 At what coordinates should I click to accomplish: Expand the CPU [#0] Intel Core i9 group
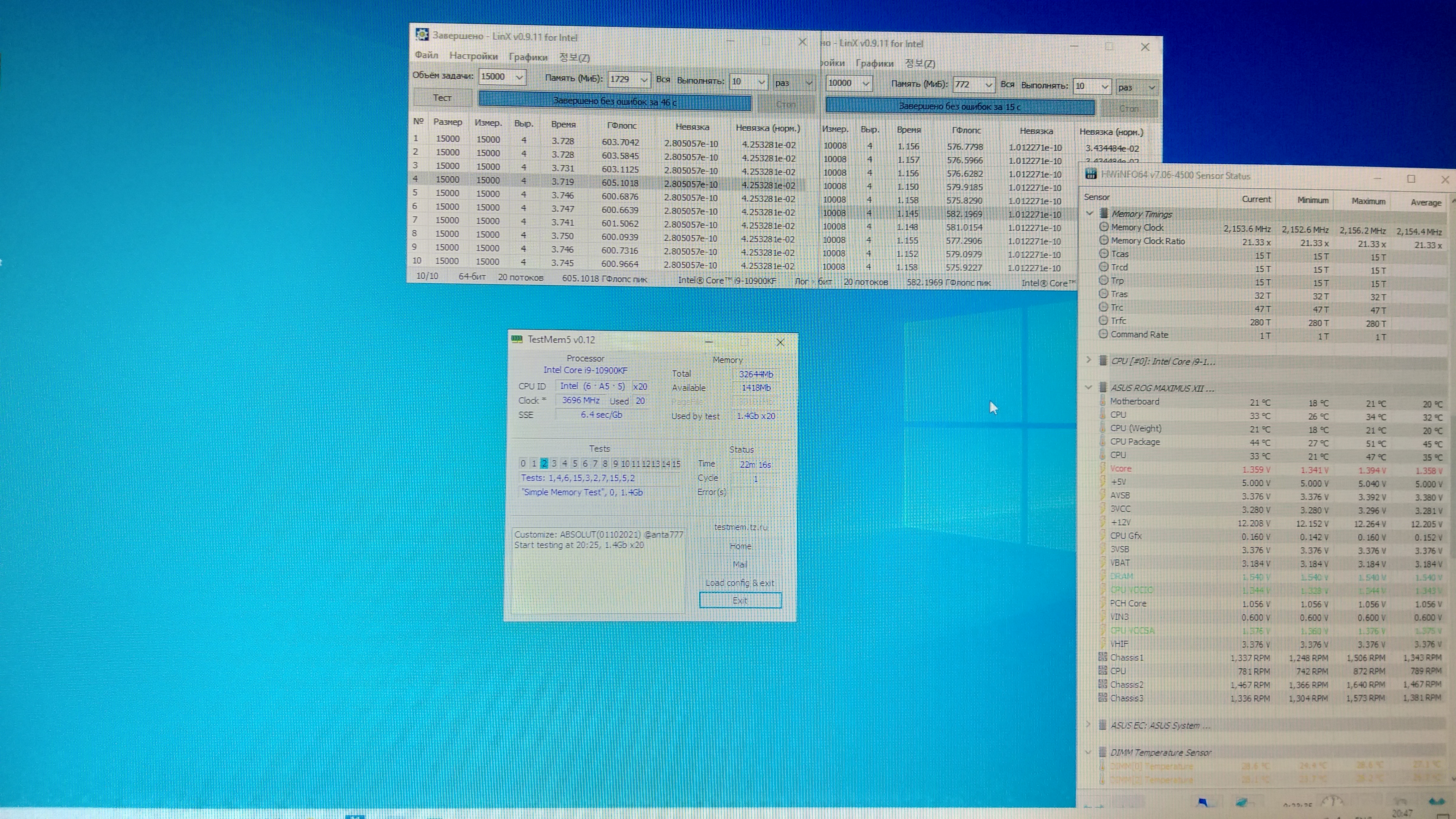[1089, 360]
